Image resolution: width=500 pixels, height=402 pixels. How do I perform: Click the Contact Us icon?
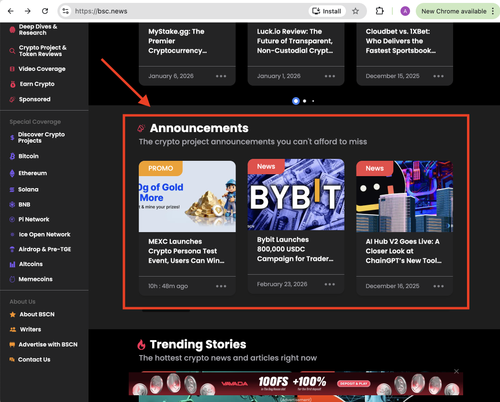pos(12,360)
